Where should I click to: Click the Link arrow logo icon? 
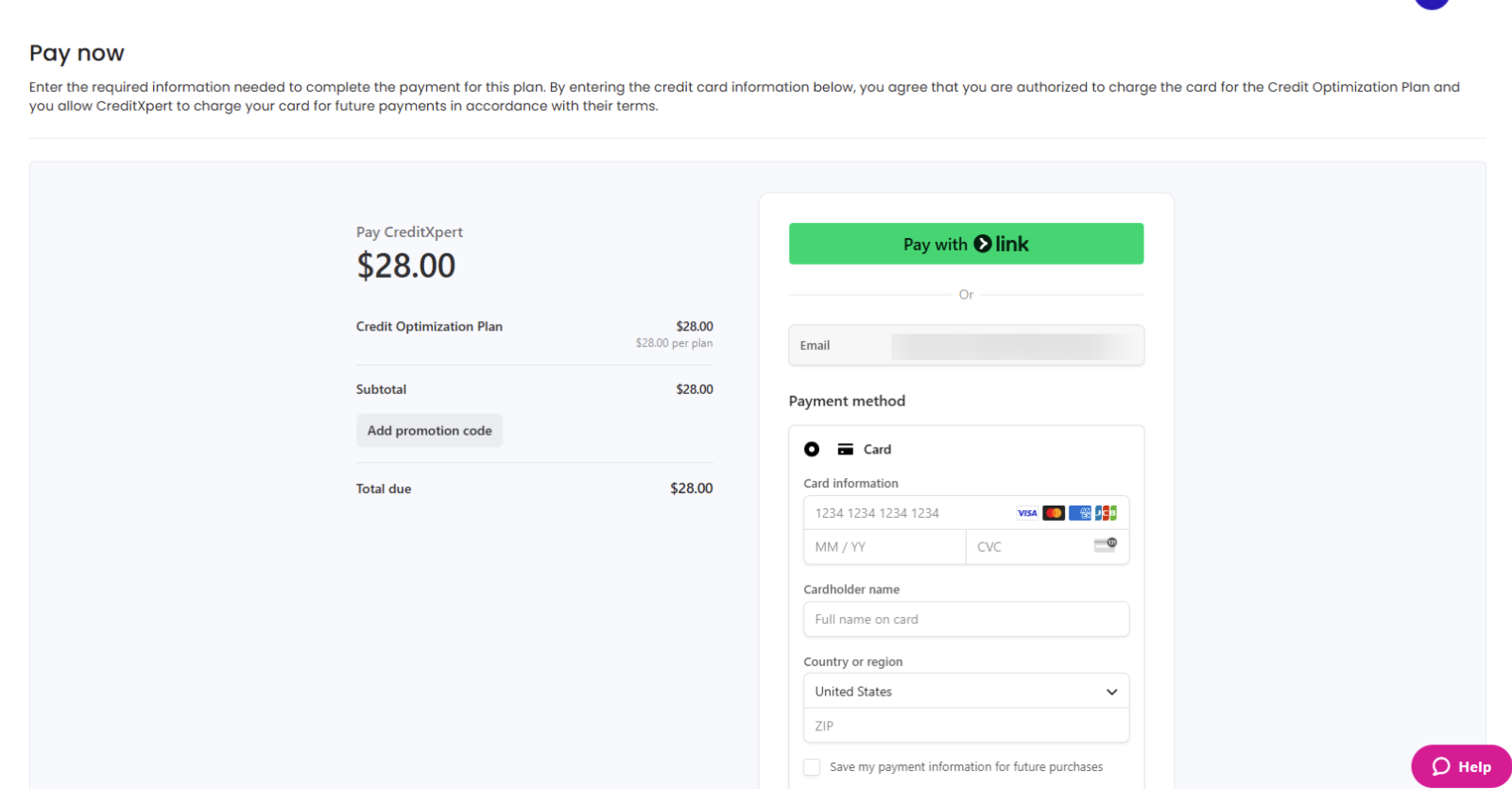[x=983, y=244]
